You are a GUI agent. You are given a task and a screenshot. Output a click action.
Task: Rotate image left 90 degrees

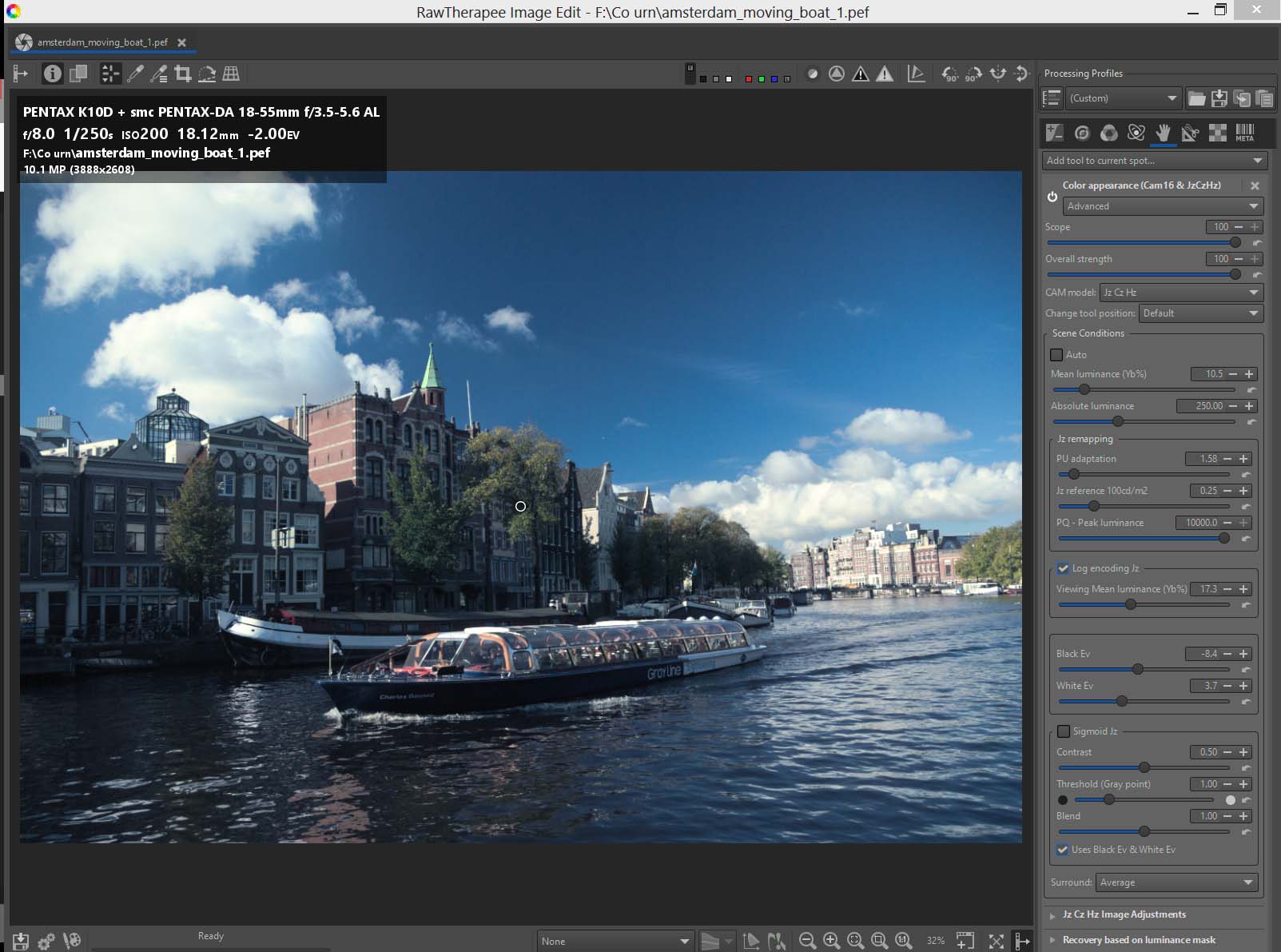click(x=949, y=74)
